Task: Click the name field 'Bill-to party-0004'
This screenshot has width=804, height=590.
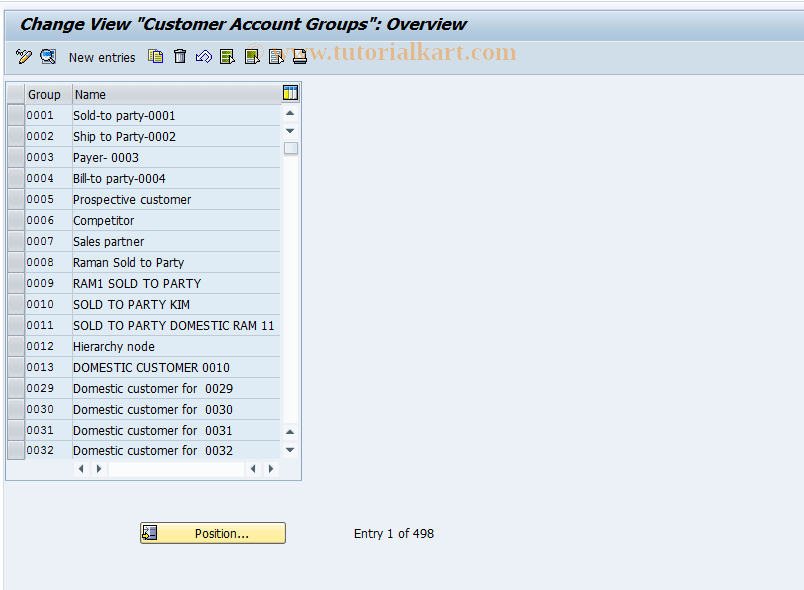Action: tap(176, 178)
